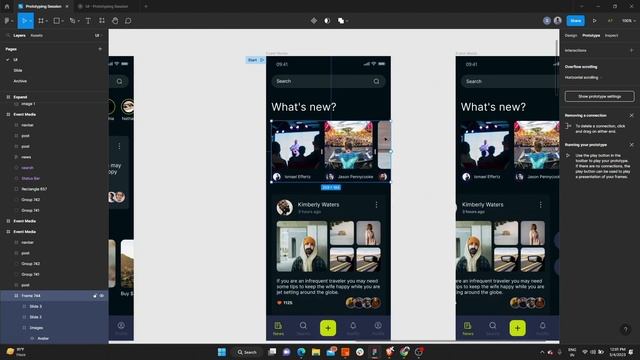Viewport: 640px width, 360px height.
Task: Open the Pen tool dropdown arrow
Action: pos(78,21)
